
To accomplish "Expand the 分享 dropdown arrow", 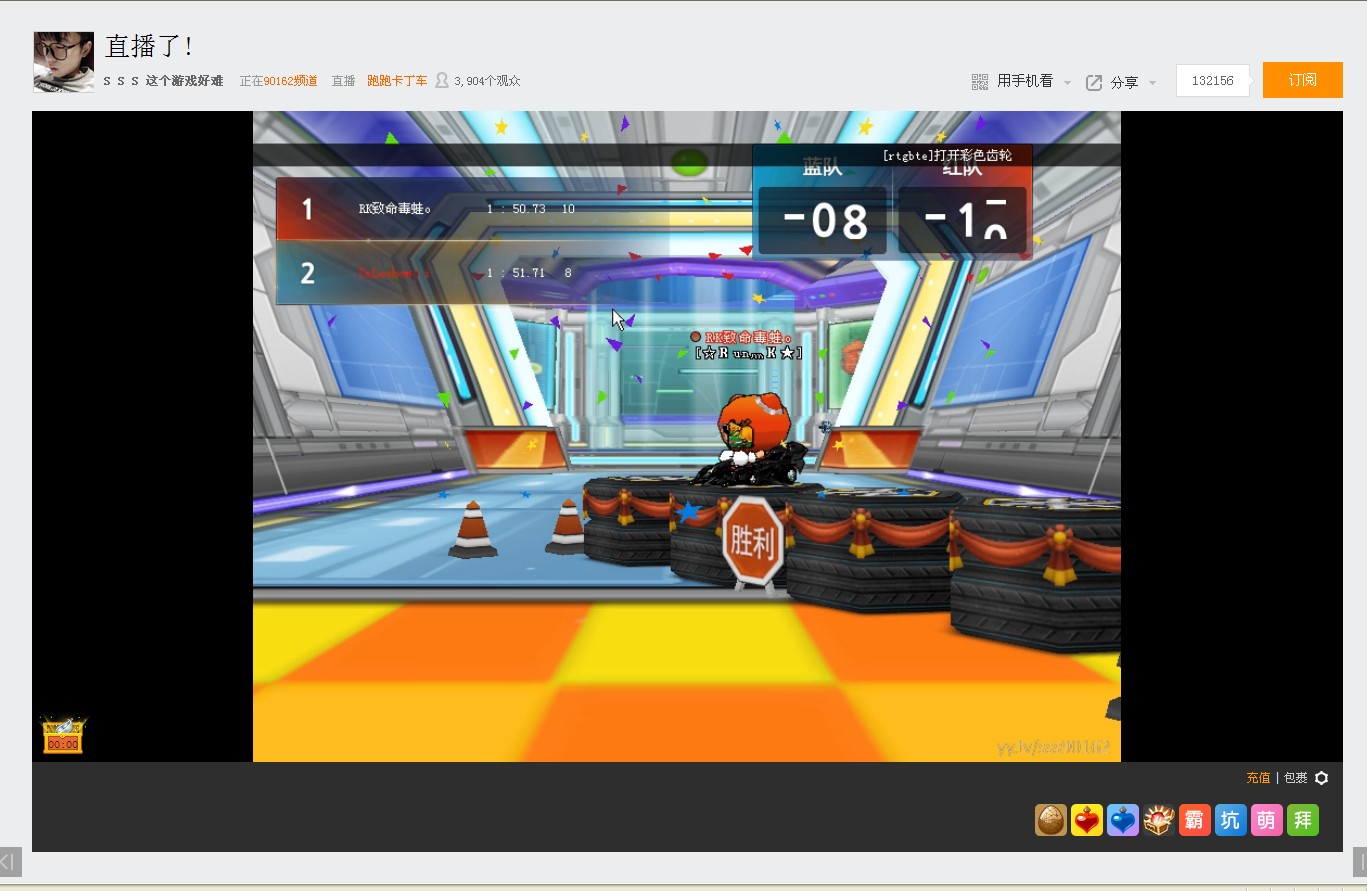I will point(1152,83).
